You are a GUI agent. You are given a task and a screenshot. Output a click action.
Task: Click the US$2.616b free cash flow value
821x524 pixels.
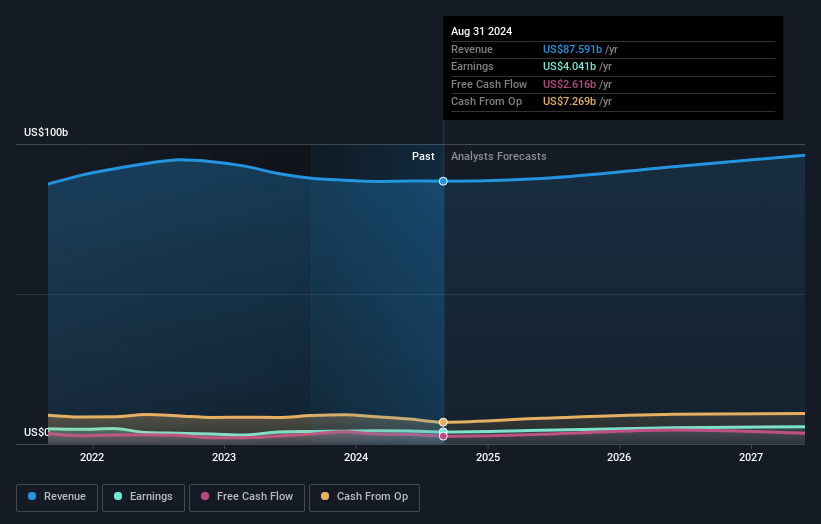click(x=569, y=84)
